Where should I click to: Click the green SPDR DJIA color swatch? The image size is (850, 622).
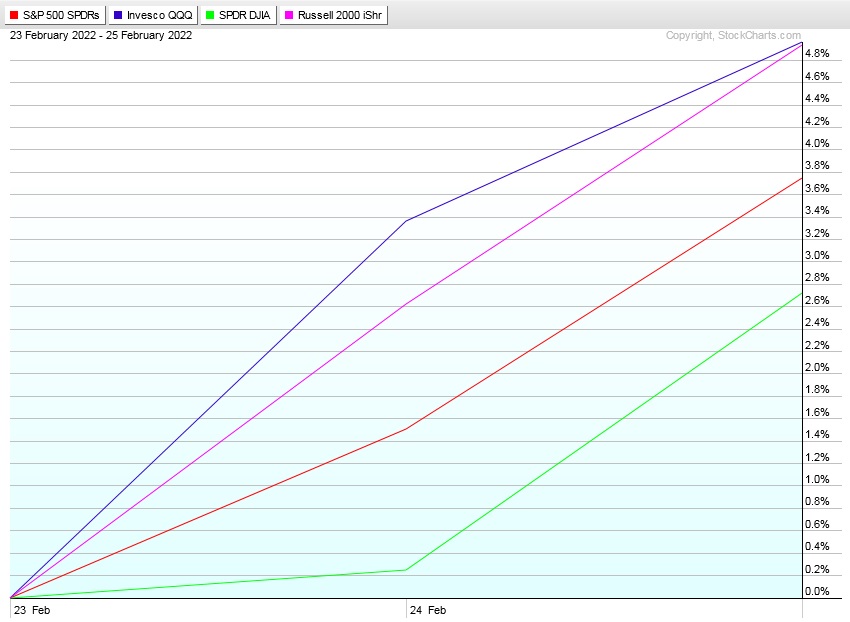(x=210, y=15)
